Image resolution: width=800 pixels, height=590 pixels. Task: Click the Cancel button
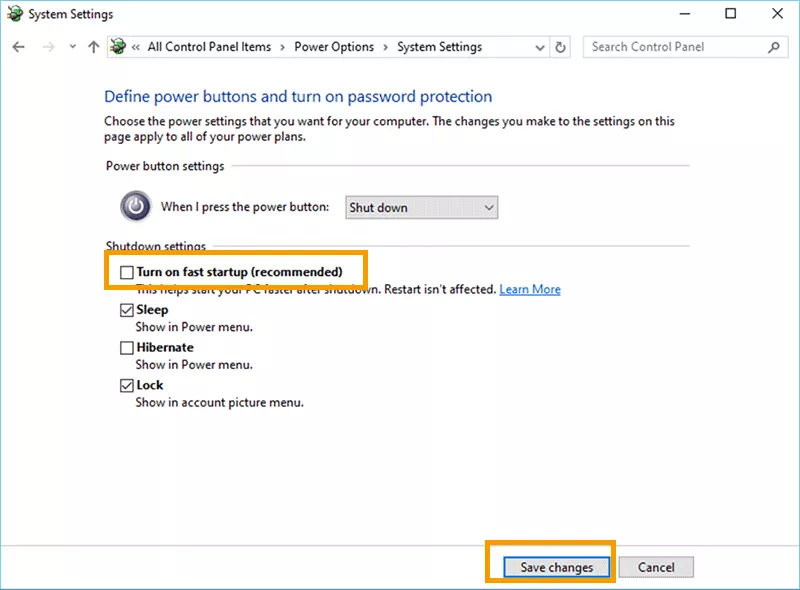tap(656, 568)
